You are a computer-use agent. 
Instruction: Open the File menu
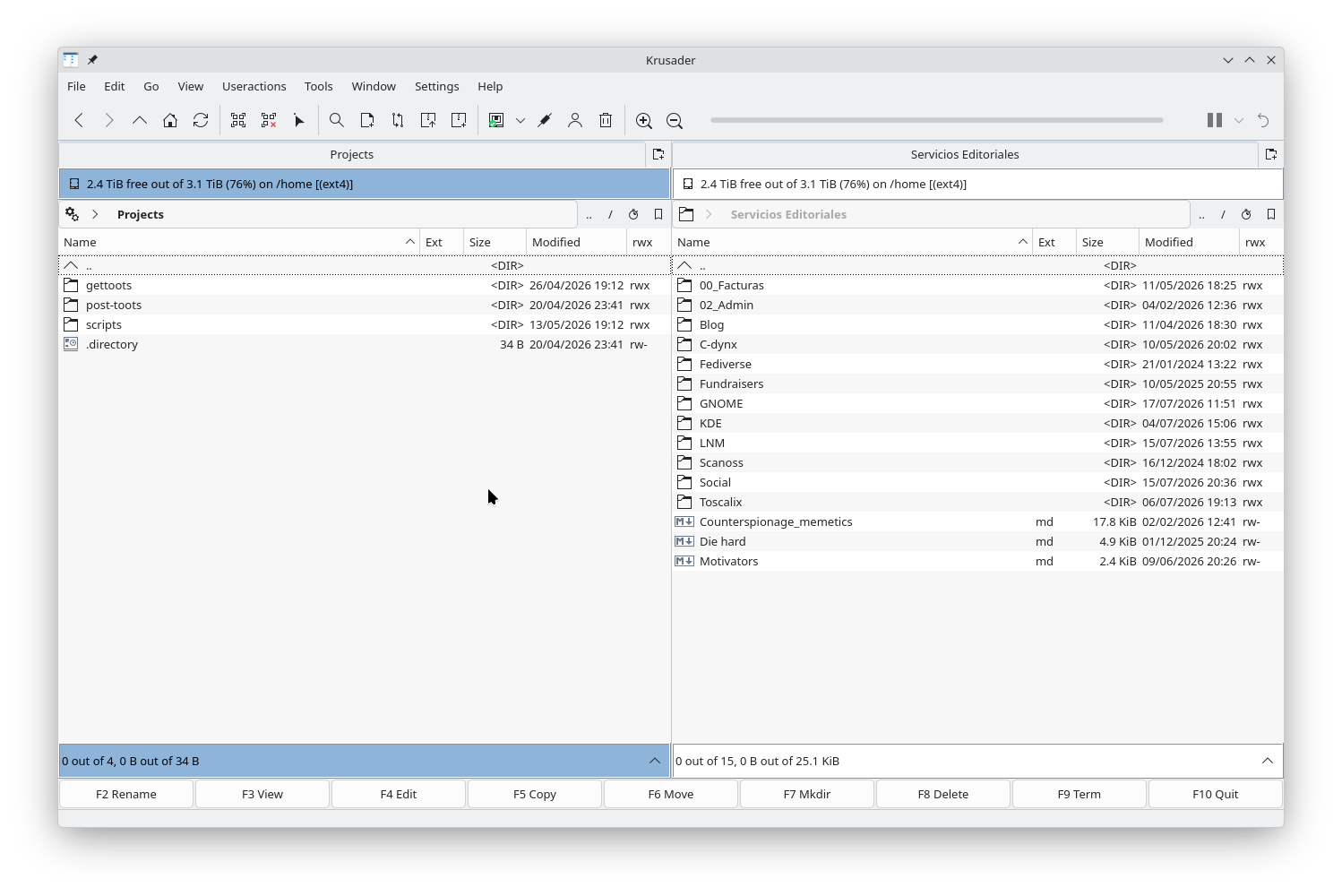click(77, 86)
